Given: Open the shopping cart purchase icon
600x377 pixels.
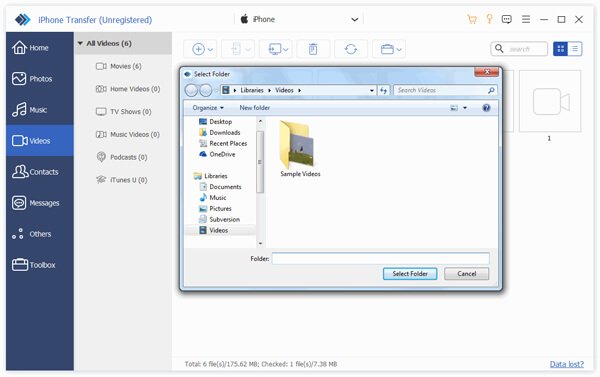Looking at the screenshot, I should pyautogui.click(x=472, y=19).
